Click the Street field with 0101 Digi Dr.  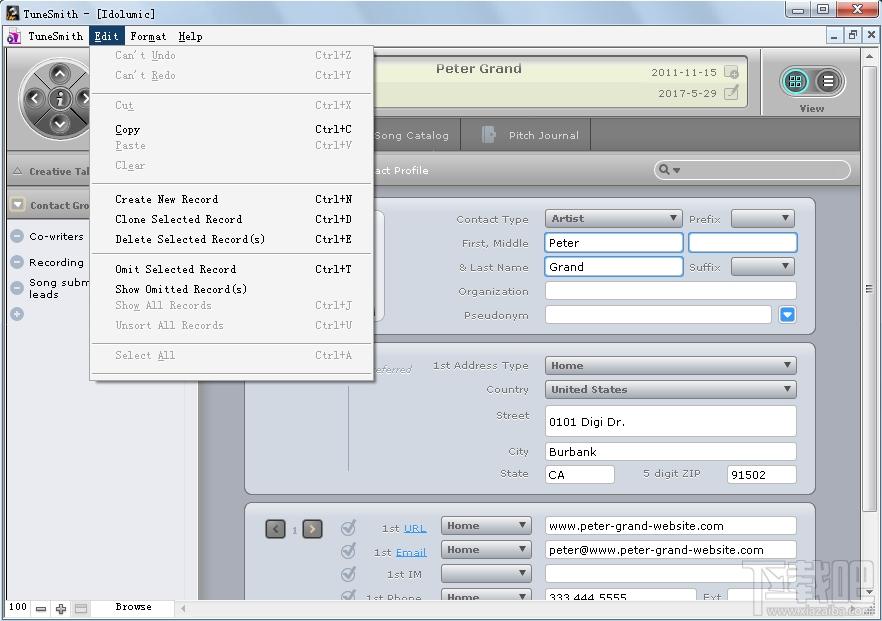point(670,421)
